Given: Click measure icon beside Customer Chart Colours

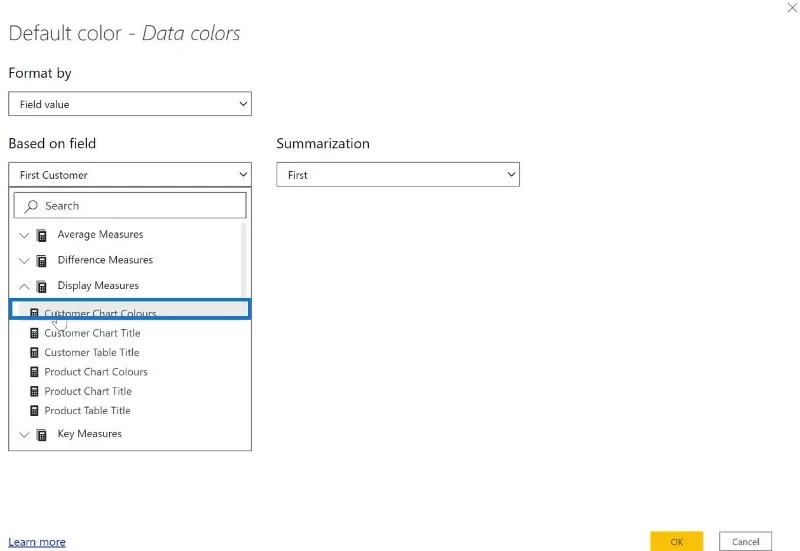Looking at the screenshot, I should pos(34,313).
